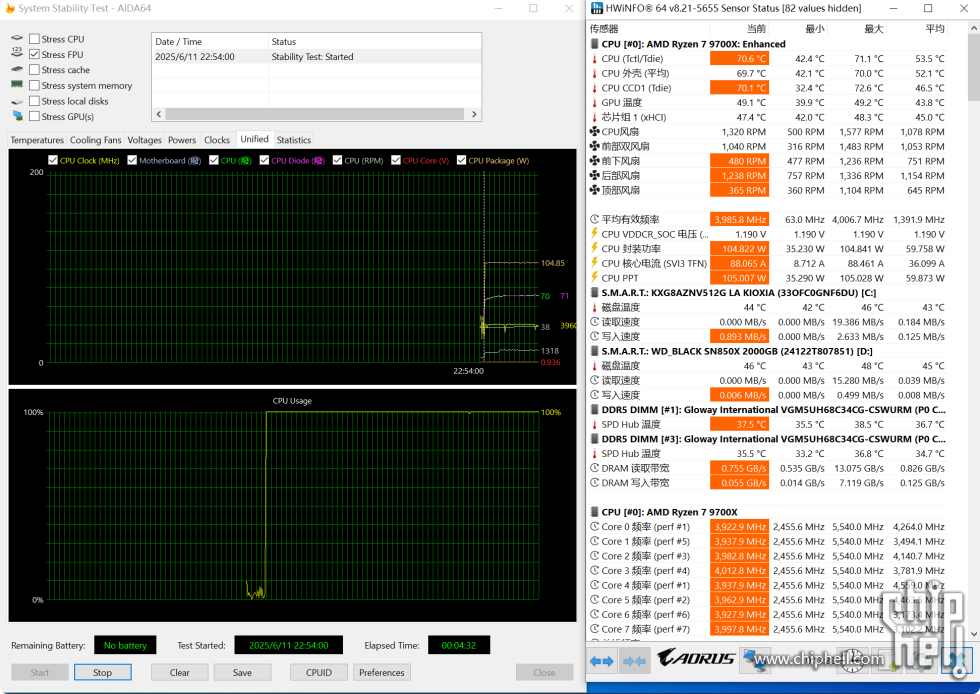Sort HWiNFO sensors by 当前 column header
980x694 pixels.
(739, 29)
